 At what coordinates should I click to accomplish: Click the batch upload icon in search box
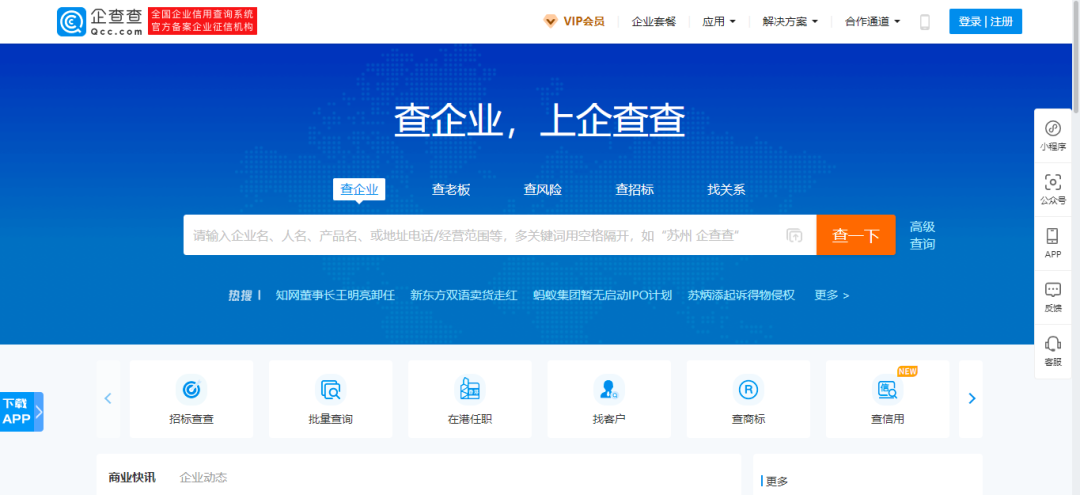pos(794,235)
